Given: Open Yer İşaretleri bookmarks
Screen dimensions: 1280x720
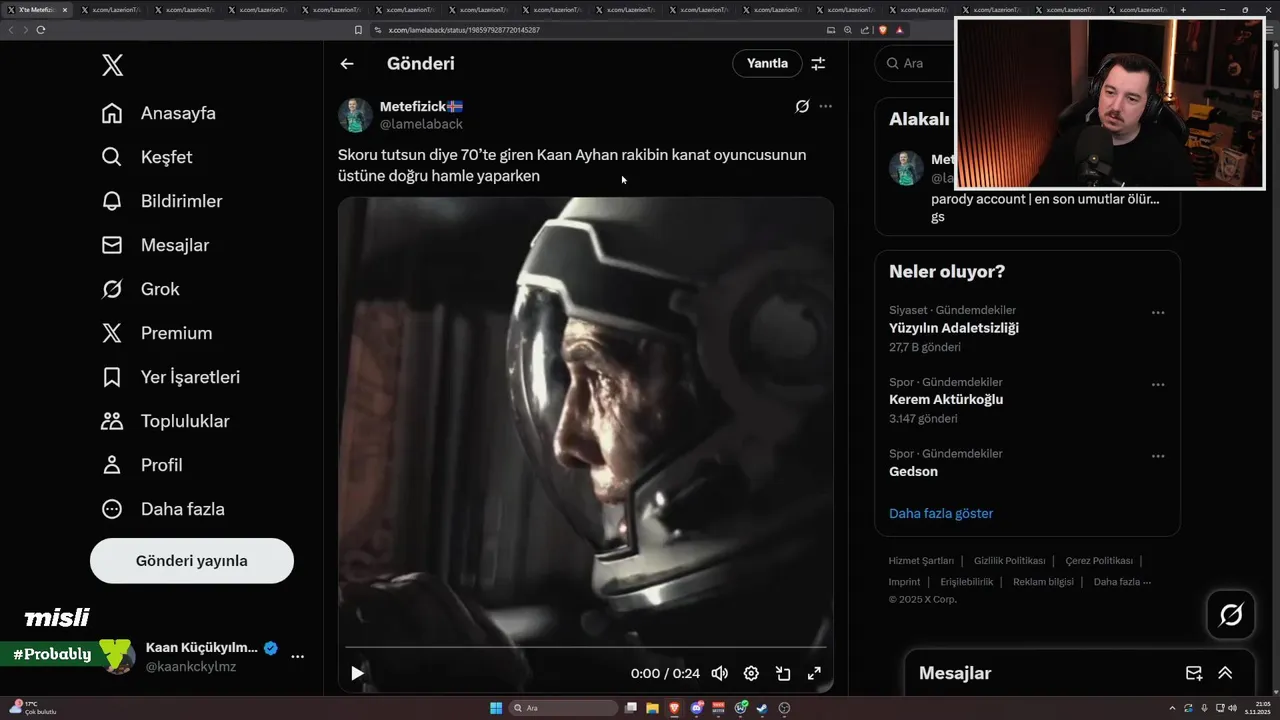Looking at the screenshot, I should 171,377.
